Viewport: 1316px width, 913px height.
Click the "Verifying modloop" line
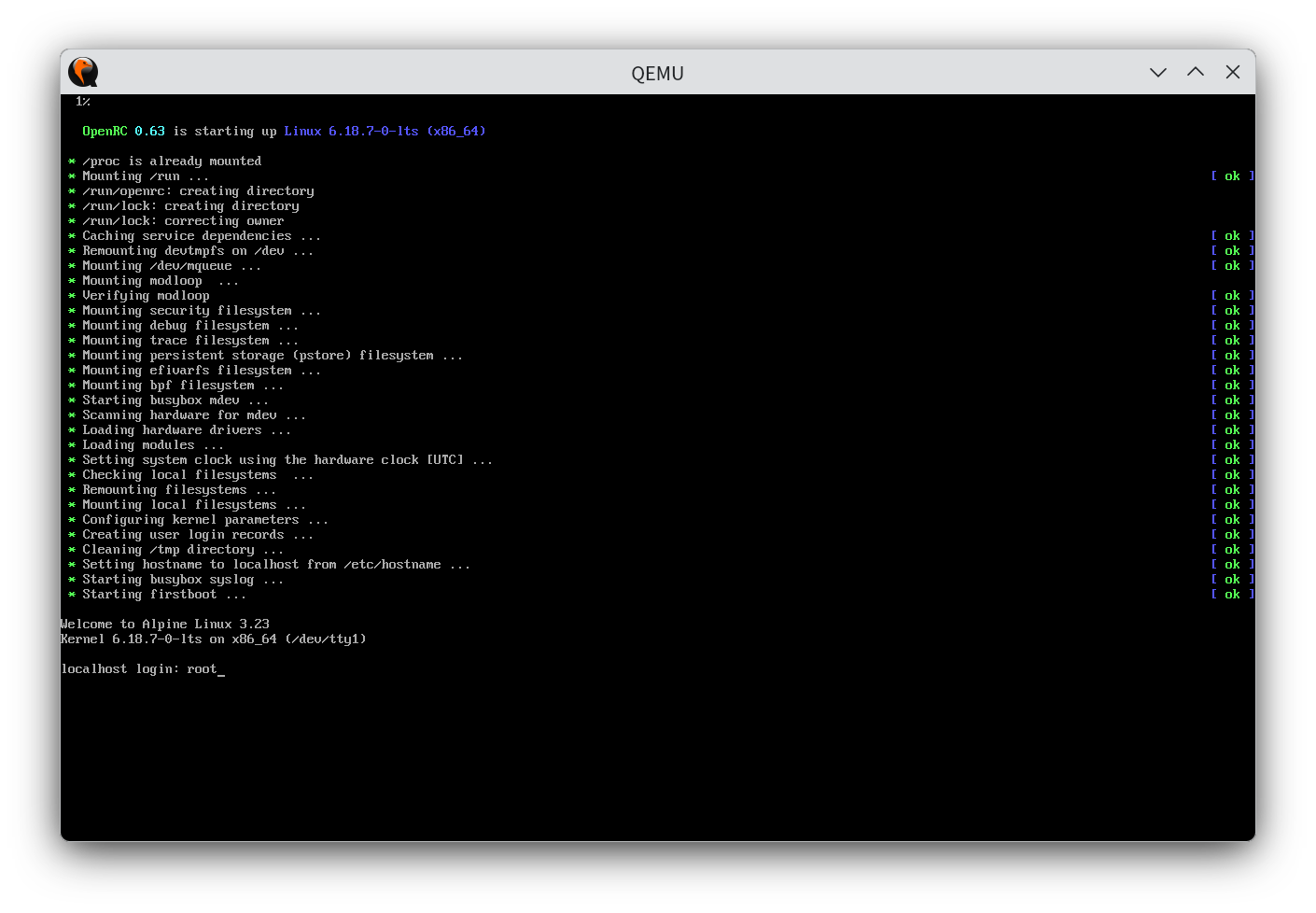pyautogui.click(x=146, y=296)
